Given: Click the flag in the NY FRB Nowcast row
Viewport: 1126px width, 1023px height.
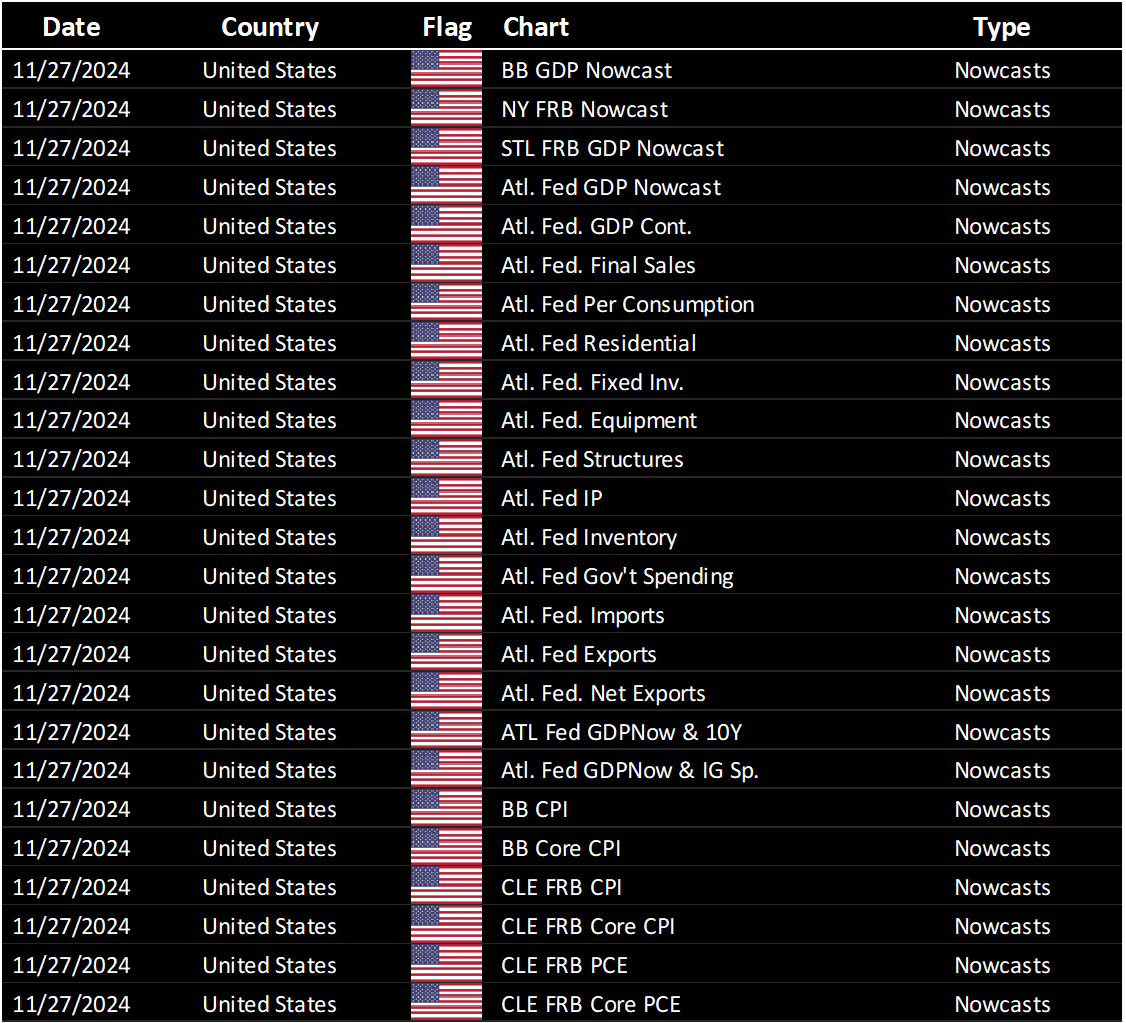Looking at the screenshot, I should tap(446, 108).
